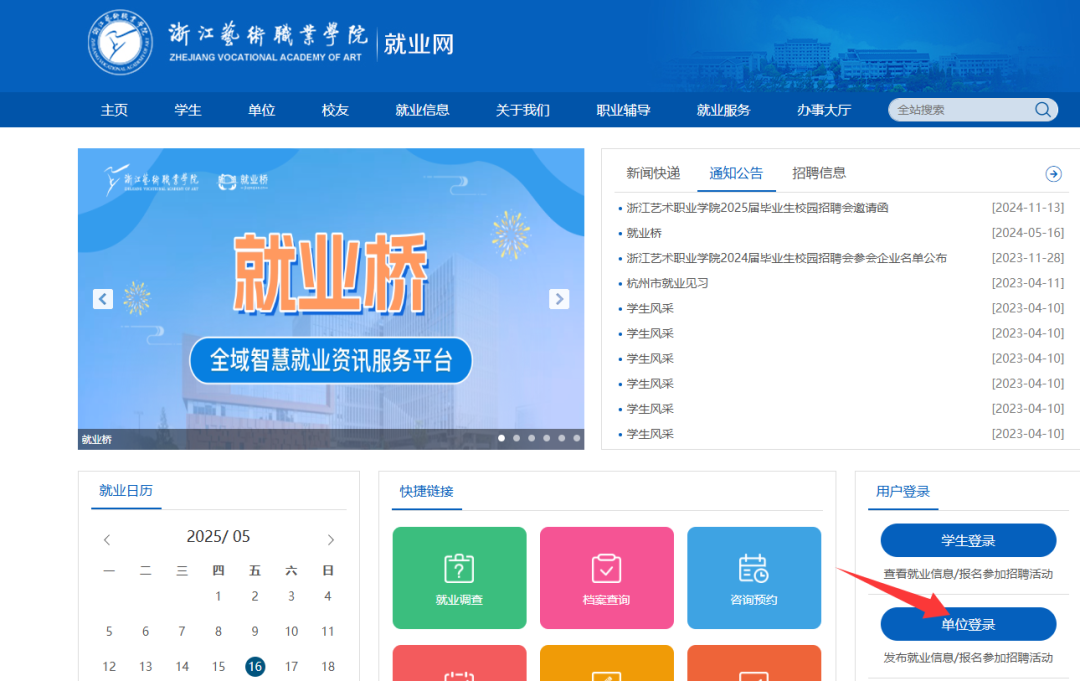Open the 办事大厅 navigation menu
The image size is (1080, 681).
[x=823, y=110]
